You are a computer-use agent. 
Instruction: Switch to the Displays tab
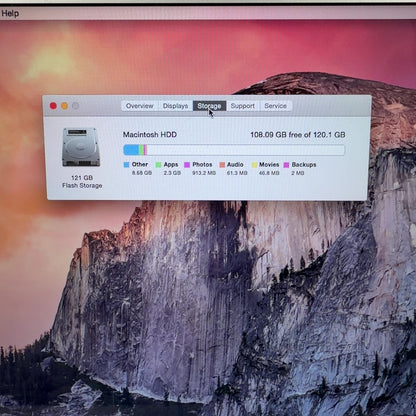coord(176,106)
